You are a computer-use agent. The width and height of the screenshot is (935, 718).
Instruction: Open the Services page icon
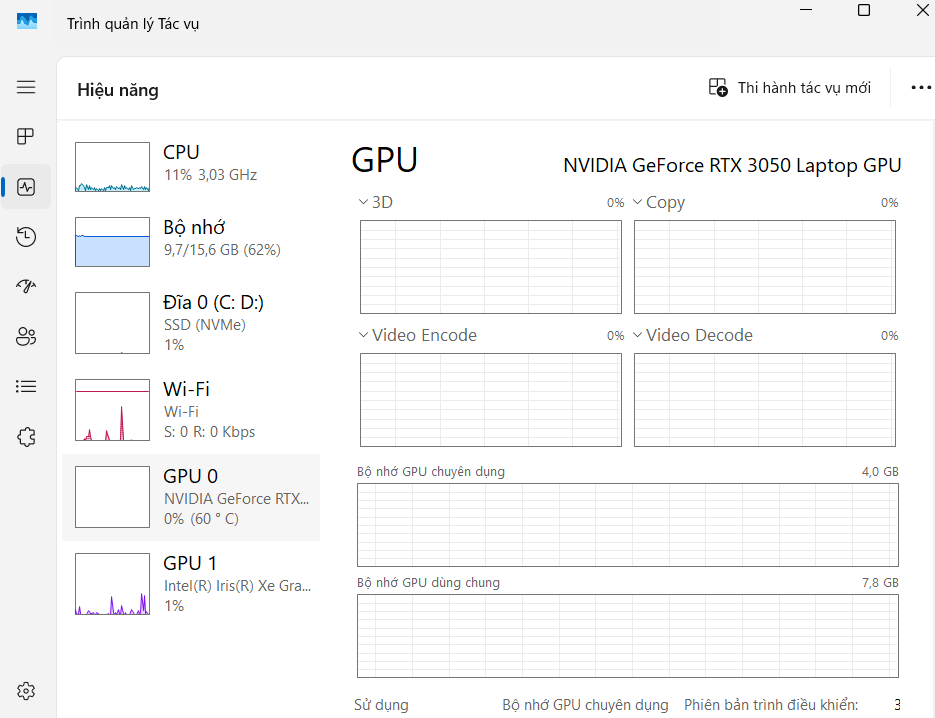26,436
